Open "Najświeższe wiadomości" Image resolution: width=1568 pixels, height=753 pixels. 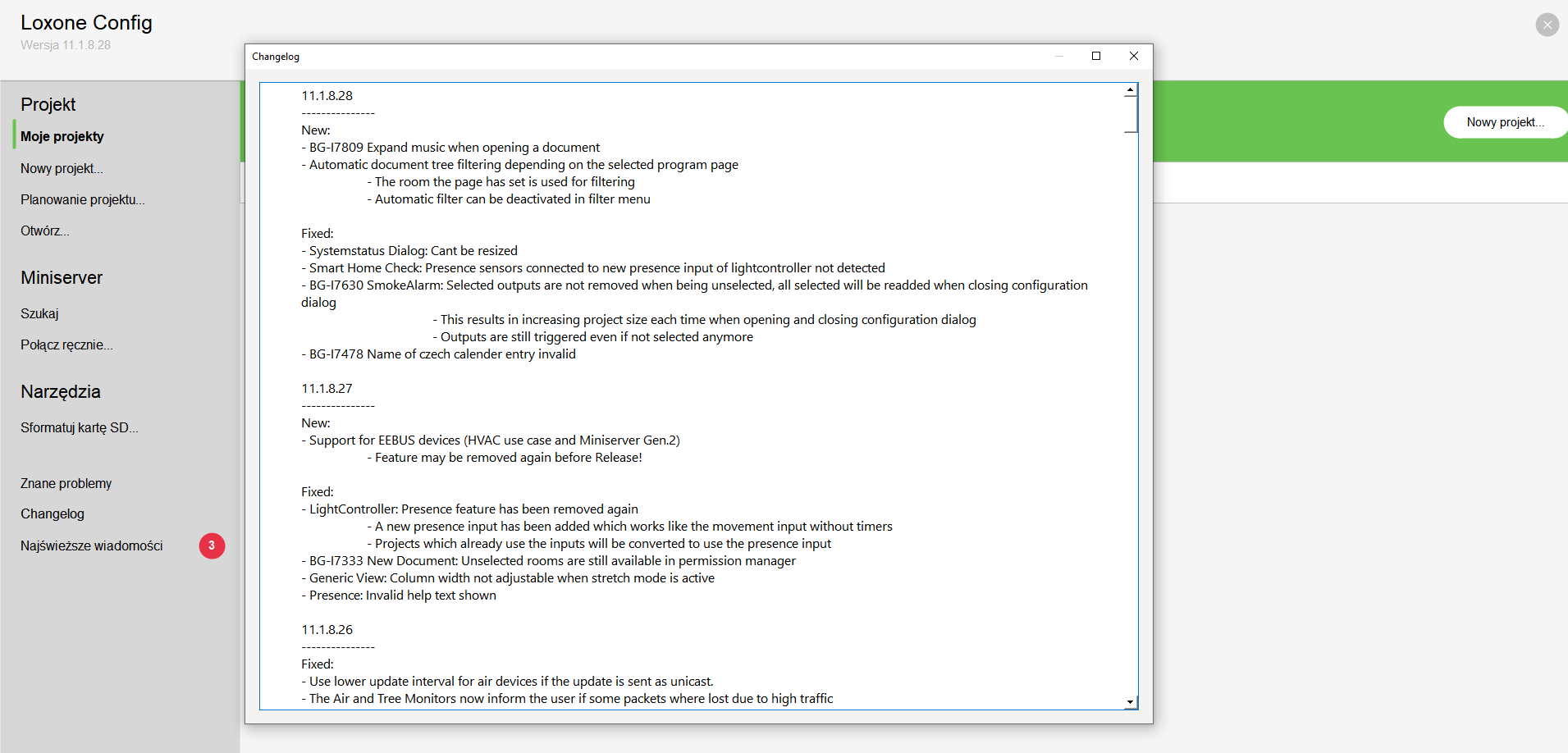click(x=91, y=545)
